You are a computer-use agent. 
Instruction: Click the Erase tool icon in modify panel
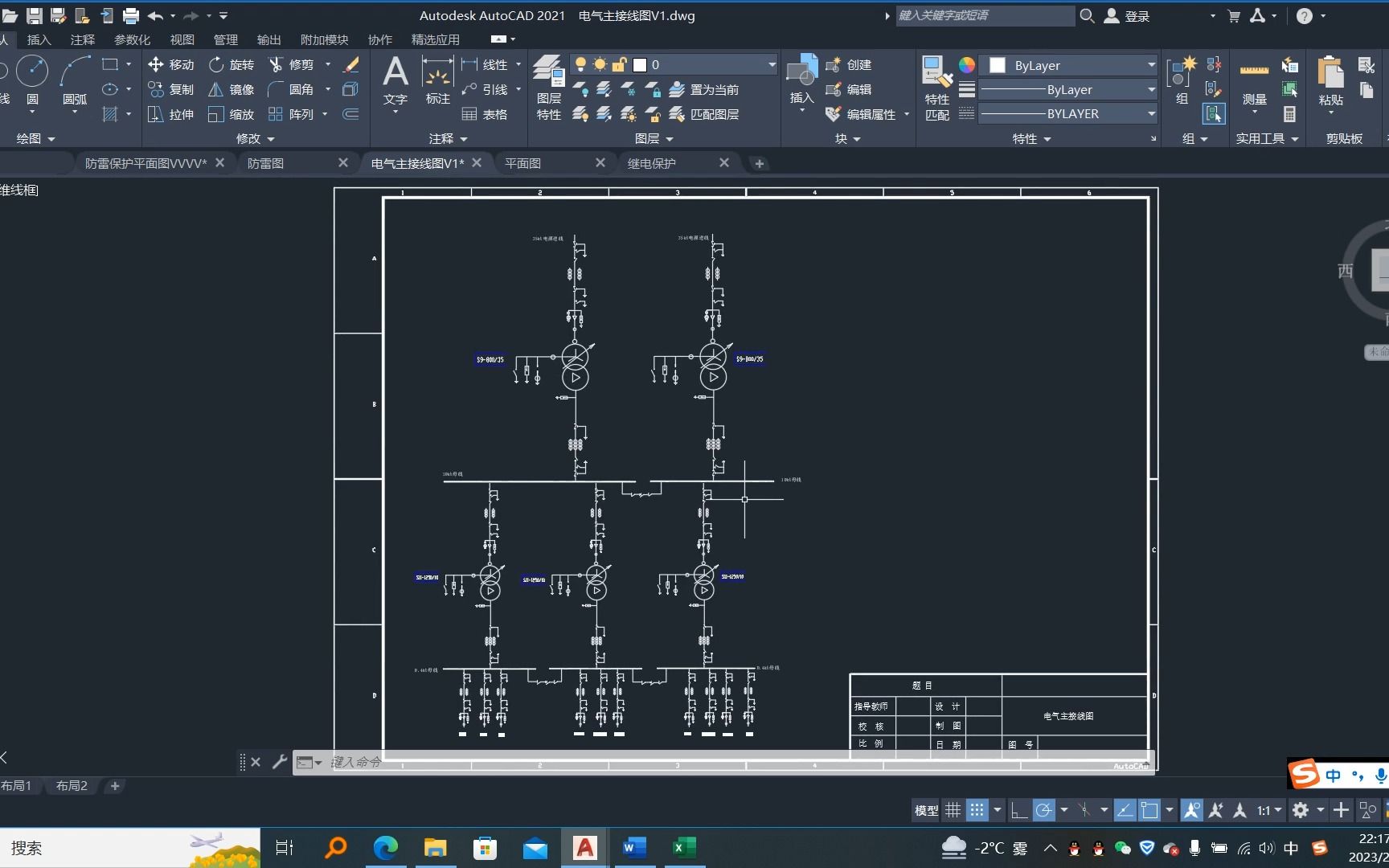click(351, 64)
